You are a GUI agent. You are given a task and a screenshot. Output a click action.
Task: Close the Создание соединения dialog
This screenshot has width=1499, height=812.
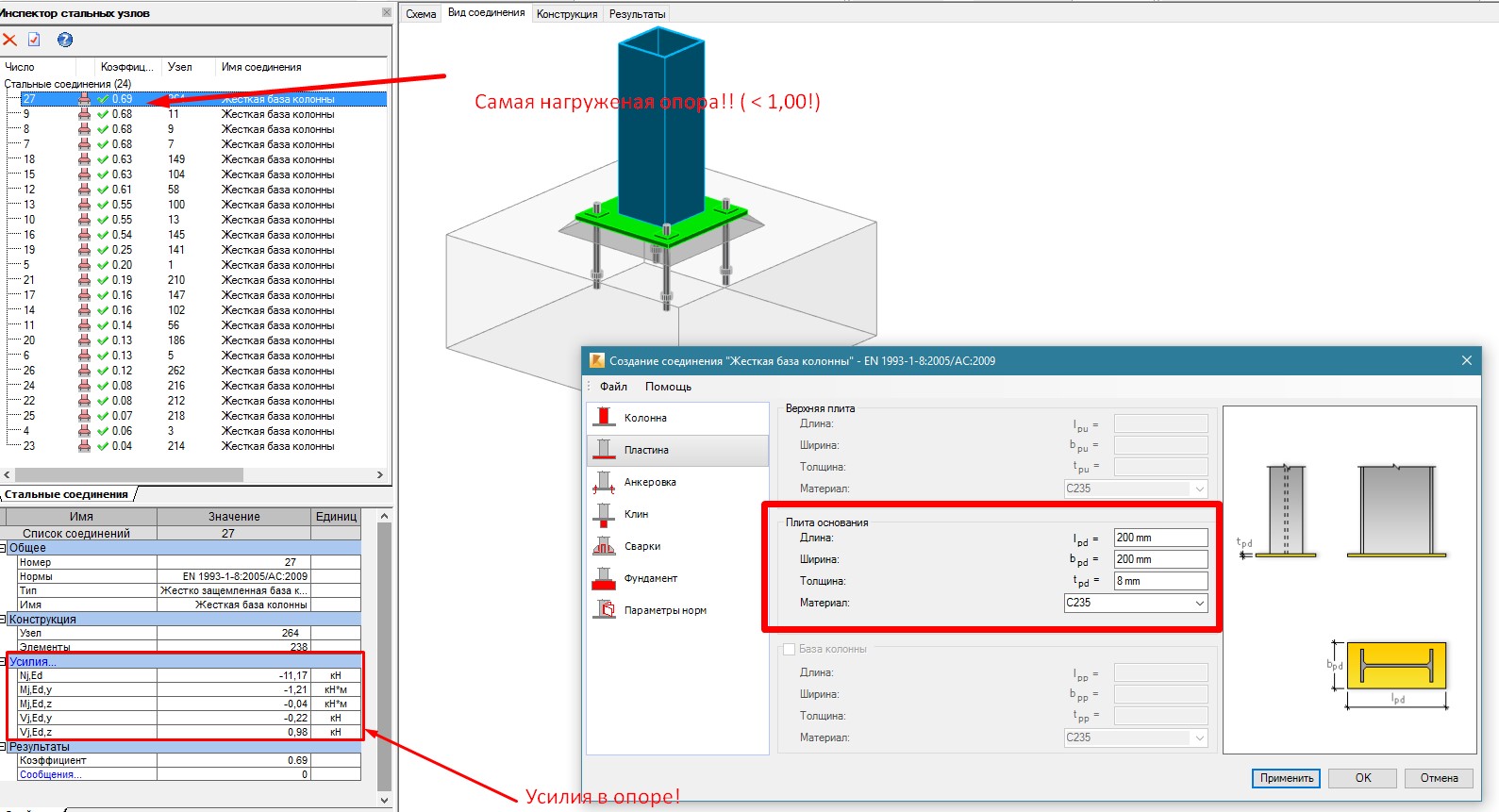coord(1466,360)
